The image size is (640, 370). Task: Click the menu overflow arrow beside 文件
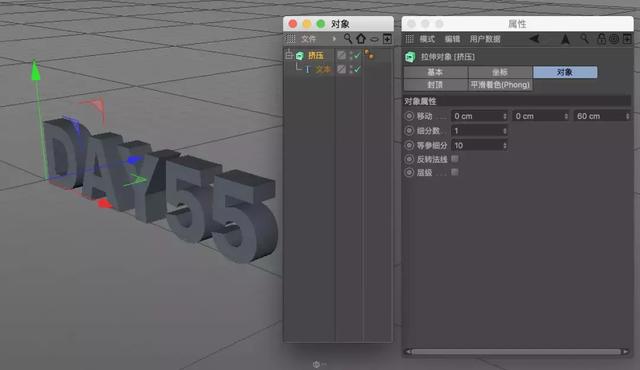tap(334, 39)
